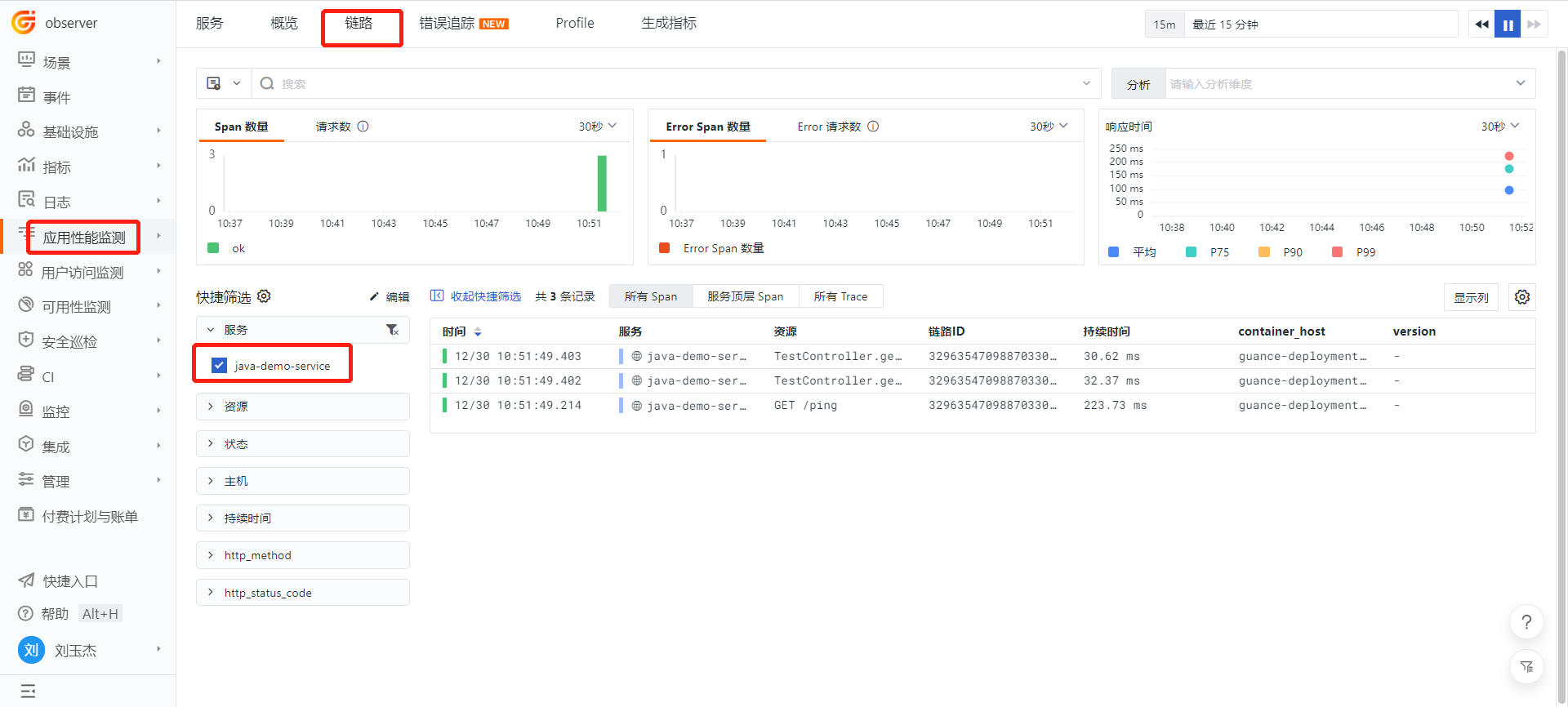This screenshot has height=707, width=1568.
Task: Open the 指标 sidebar icon
Action: (26, 166)
